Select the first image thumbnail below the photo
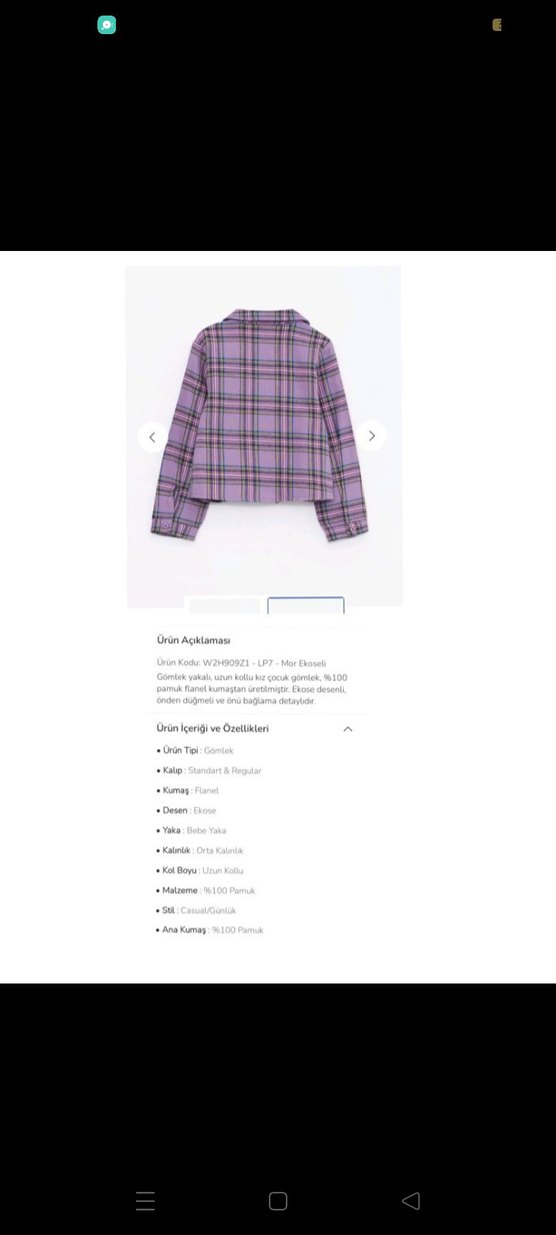556x1235 pixels. pyautogui.click(x=225, y=605)
